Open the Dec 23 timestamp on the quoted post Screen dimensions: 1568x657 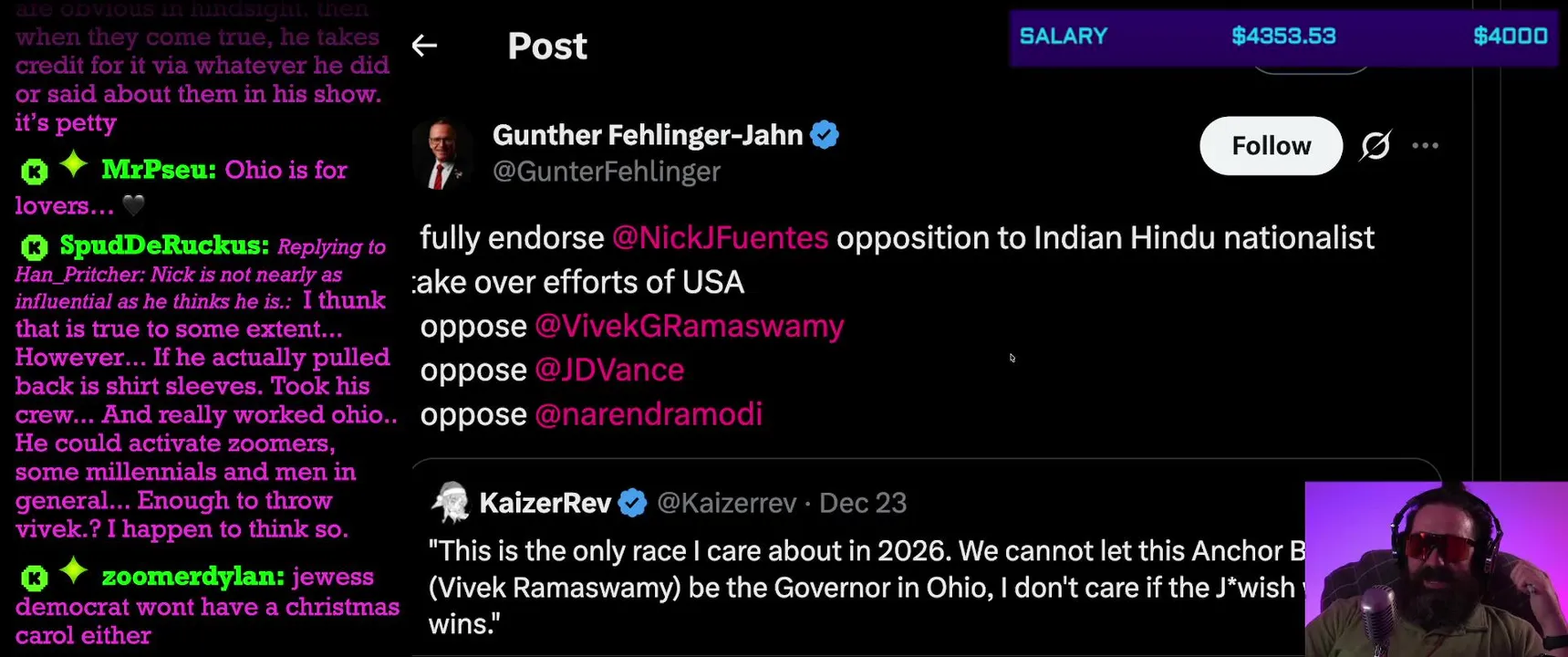[x=862, y=503]
